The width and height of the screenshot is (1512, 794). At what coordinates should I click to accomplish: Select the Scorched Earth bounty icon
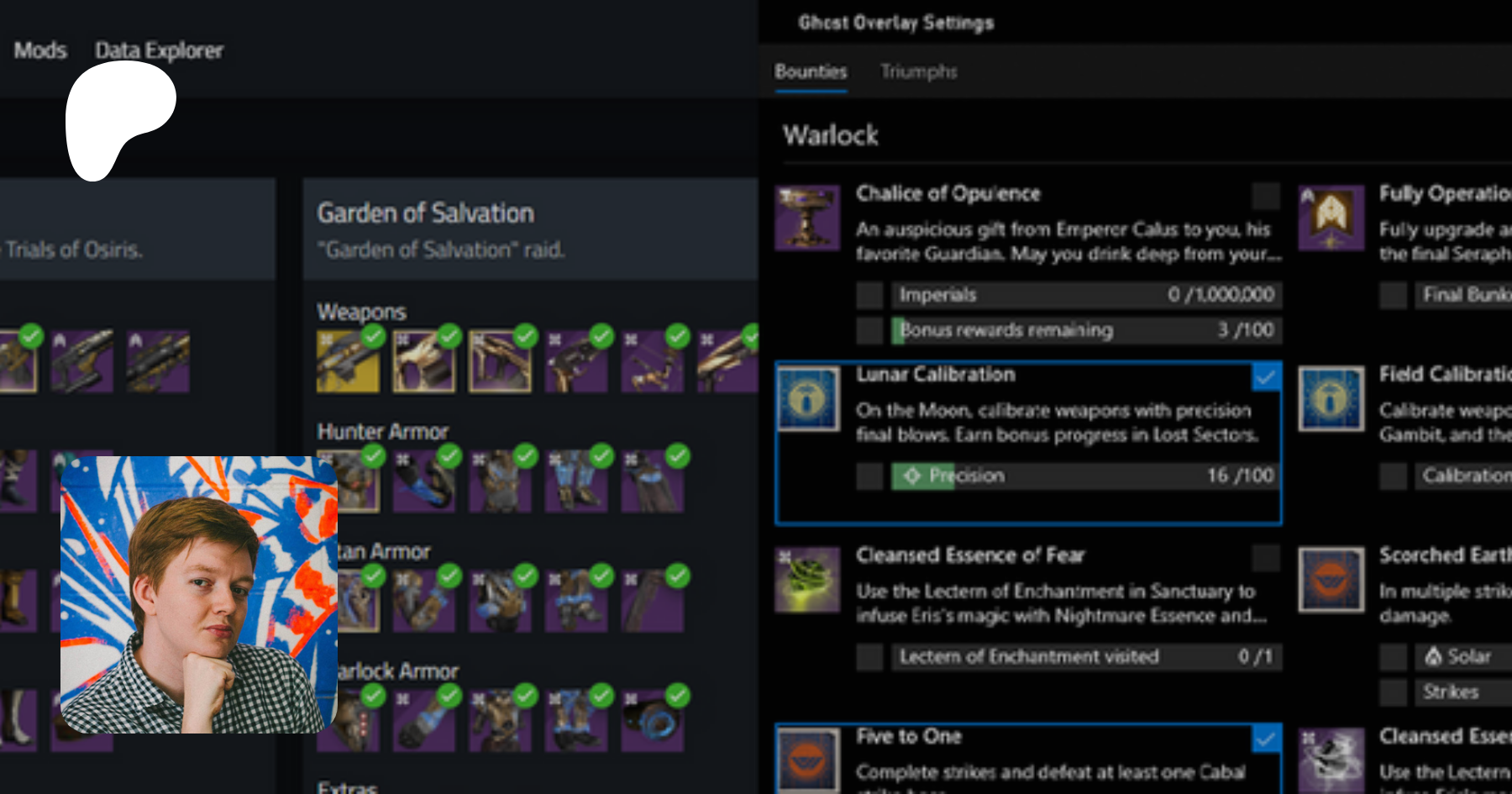[x=1331, y=579]
